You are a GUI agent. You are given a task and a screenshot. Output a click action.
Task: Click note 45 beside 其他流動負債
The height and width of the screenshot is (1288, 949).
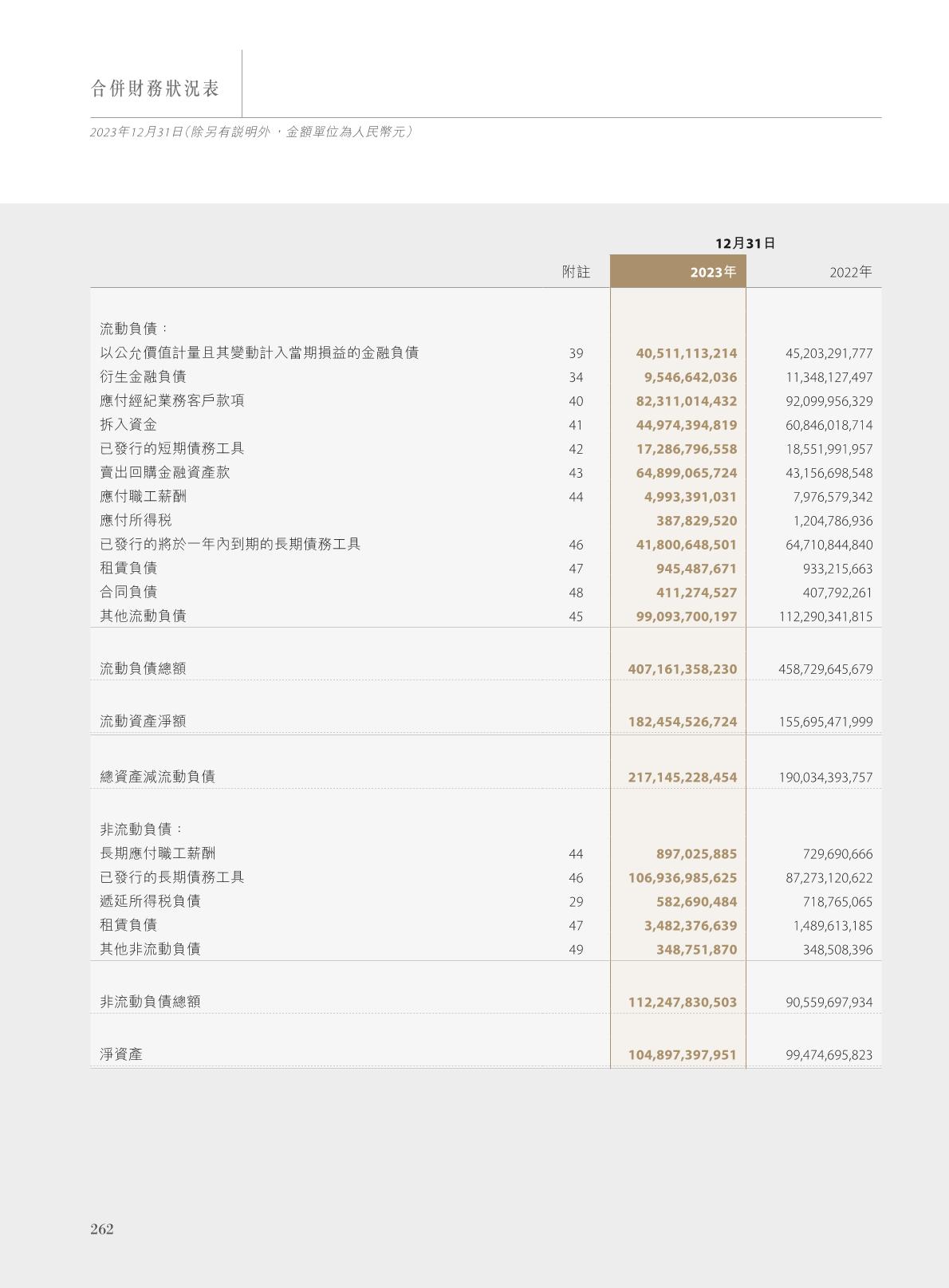click(x=576, y=616)
